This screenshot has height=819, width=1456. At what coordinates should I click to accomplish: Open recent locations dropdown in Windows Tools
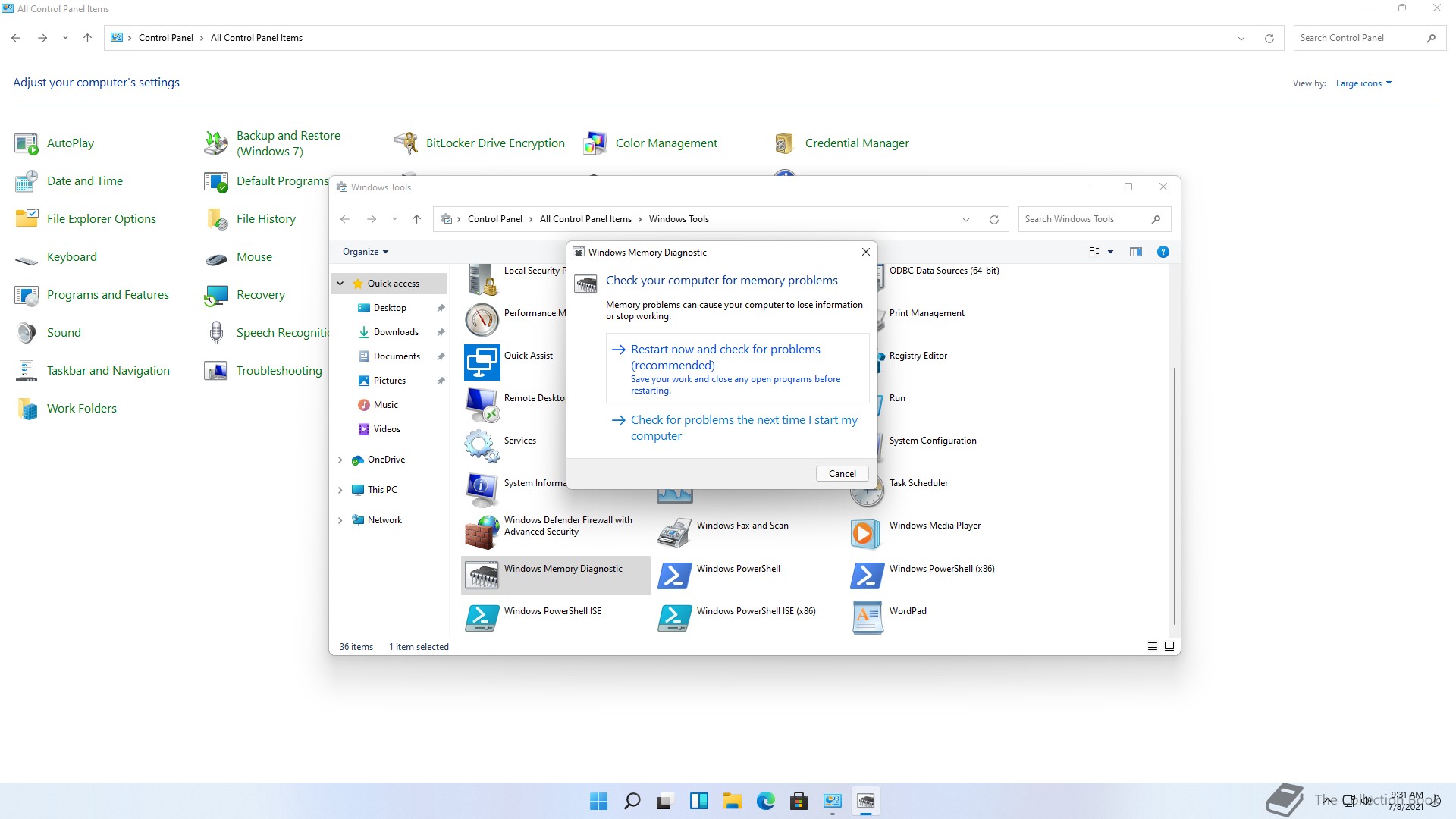(394, 219)
